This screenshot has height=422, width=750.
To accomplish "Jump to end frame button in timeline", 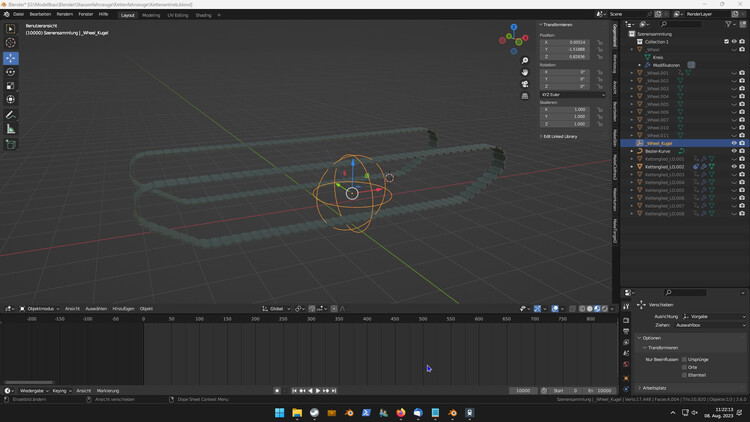I will pyautogui.click(x=334, y=391).
